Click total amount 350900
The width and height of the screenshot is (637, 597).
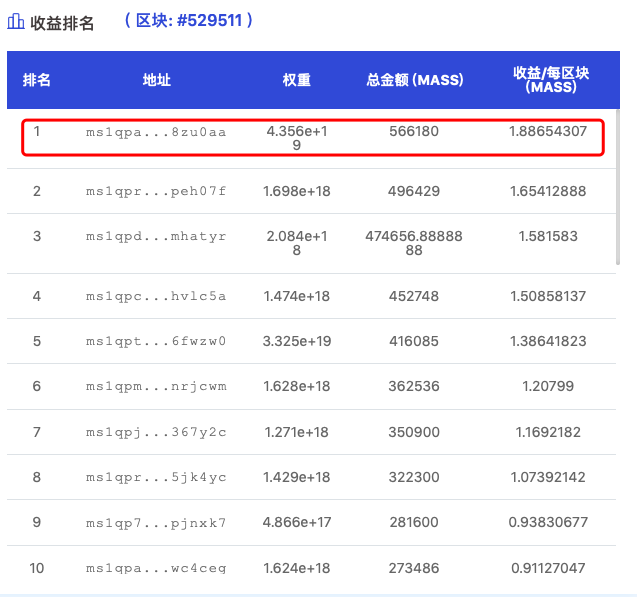[x=414, y=432]
